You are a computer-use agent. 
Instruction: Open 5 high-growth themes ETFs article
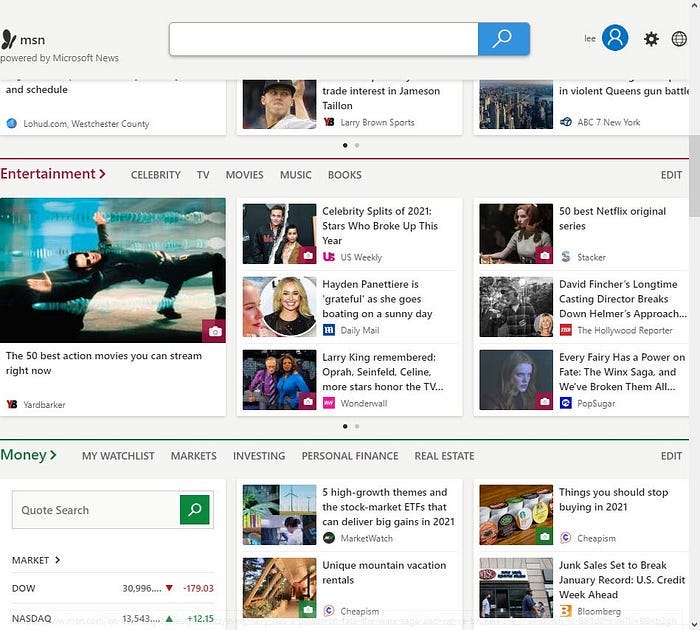point(388,507)
